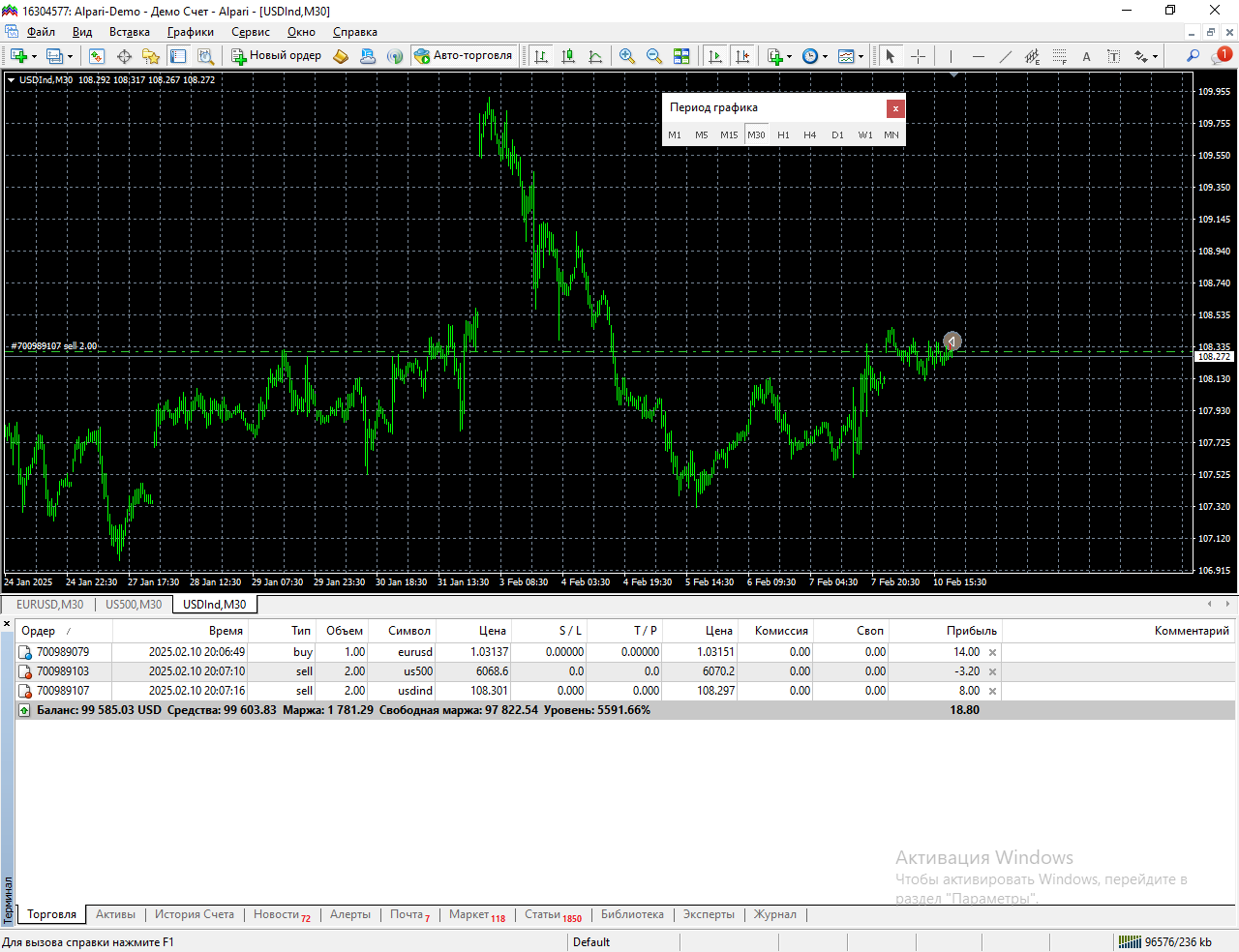Open the Файл menu
The image size is (1239, 952).
click(41, 32)
